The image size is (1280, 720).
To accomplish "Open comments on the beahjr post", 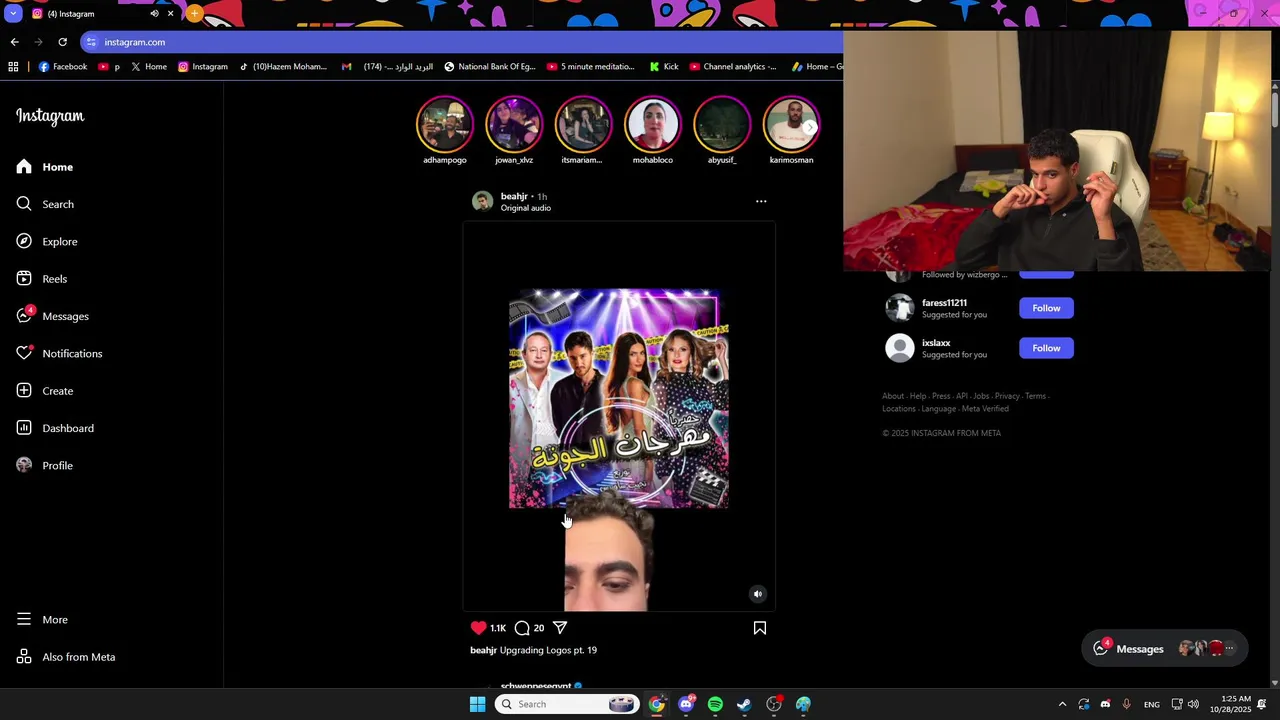I will coord(522,628).
